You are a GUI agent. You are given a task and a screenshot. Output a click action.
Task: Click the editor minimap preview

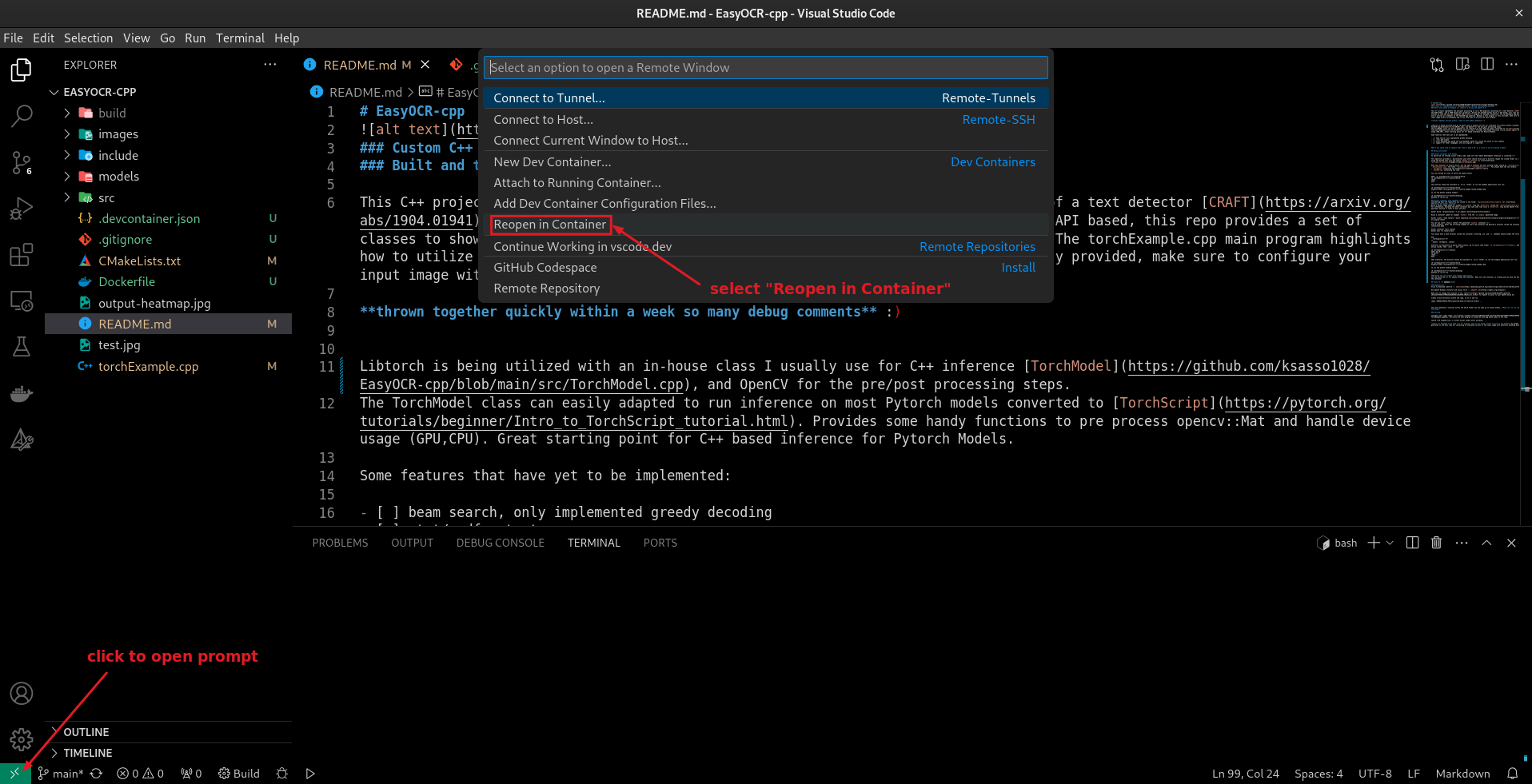[x=1474, y=216]
